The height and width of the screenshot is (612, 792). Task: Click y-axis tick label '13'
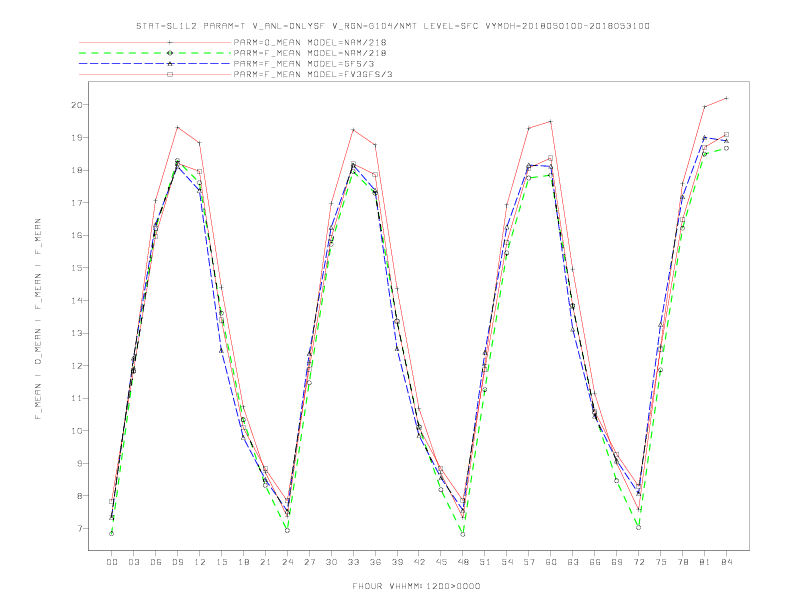pyautogui.click(x=77, y=333)
